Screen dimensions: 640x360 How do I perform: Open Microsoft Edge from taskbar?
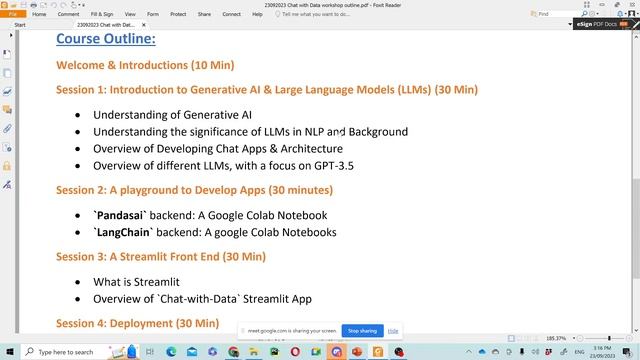point(171,351)
